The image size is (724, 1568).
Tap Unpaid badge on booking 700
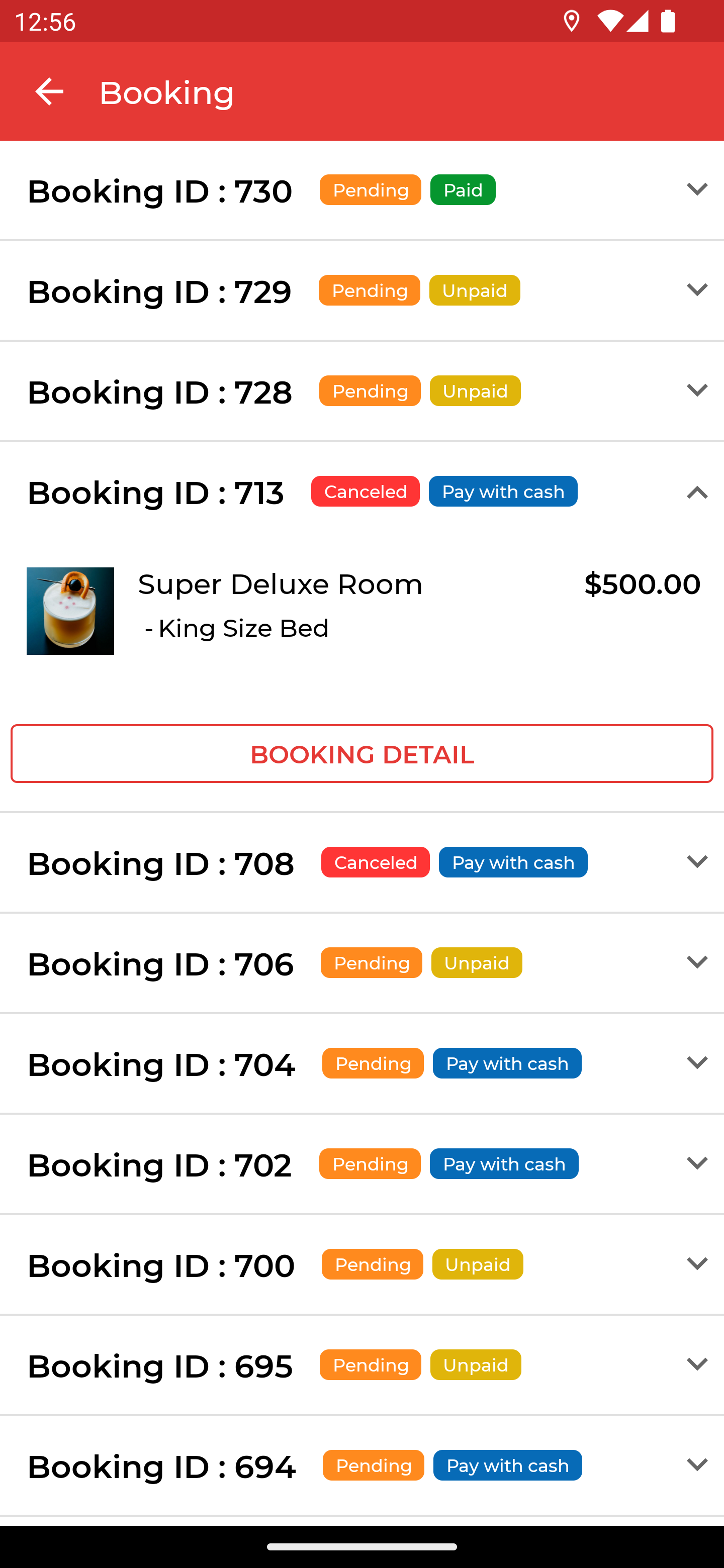coord(478,1264)
